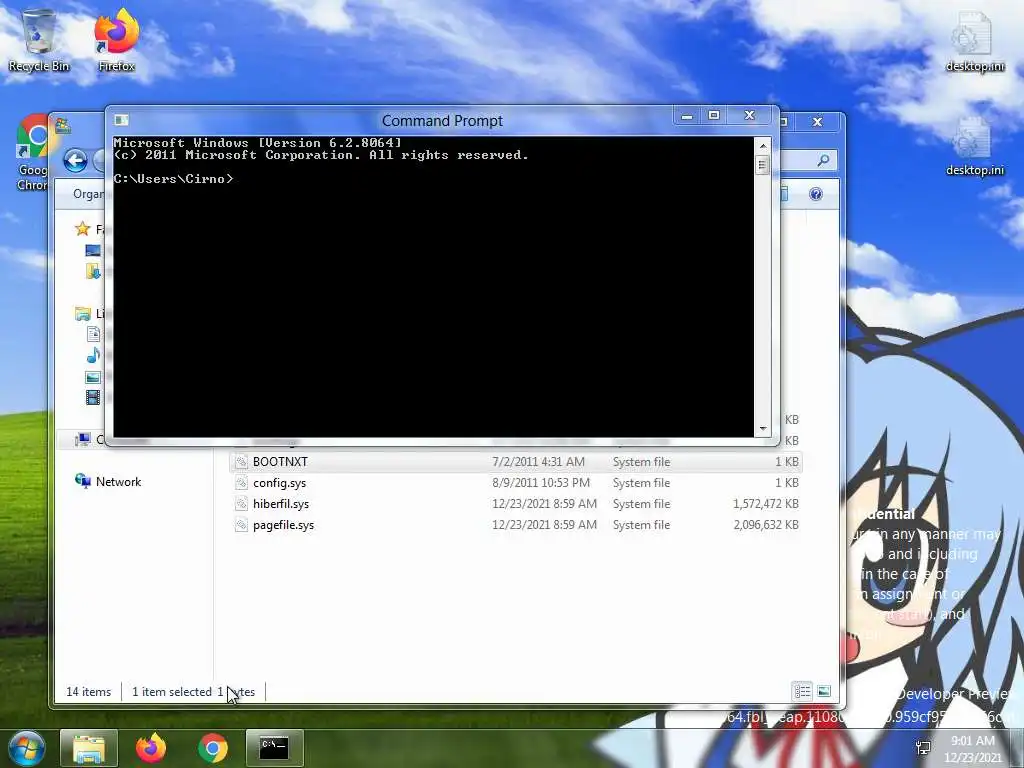1024x768 pixels.
Task: Switch Explorer to details view button
Action: (x=802, y=691)
